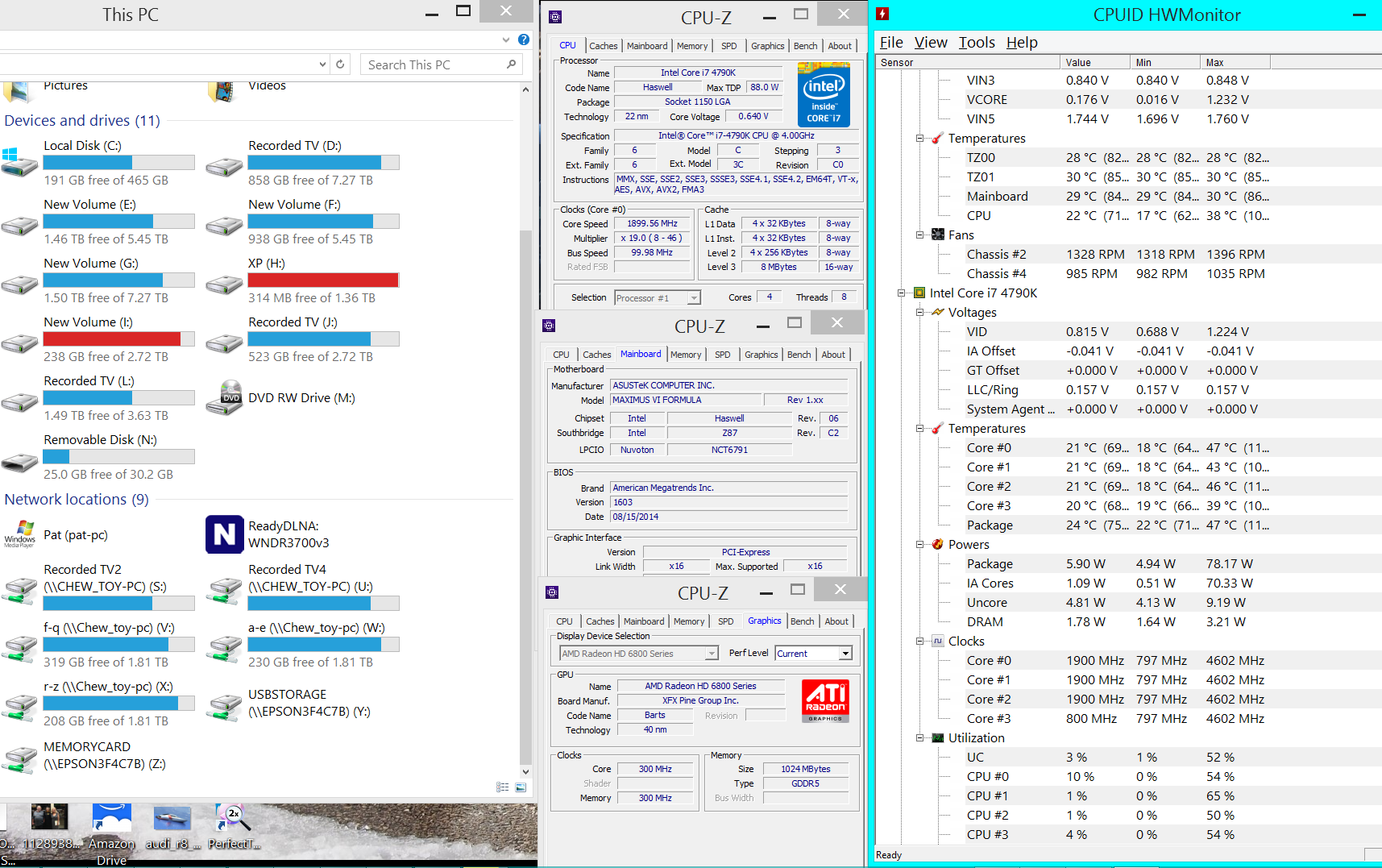1382x868 pixels.
Task: Click the XP (H:) red capacity bar
Action: pos(323,280)
